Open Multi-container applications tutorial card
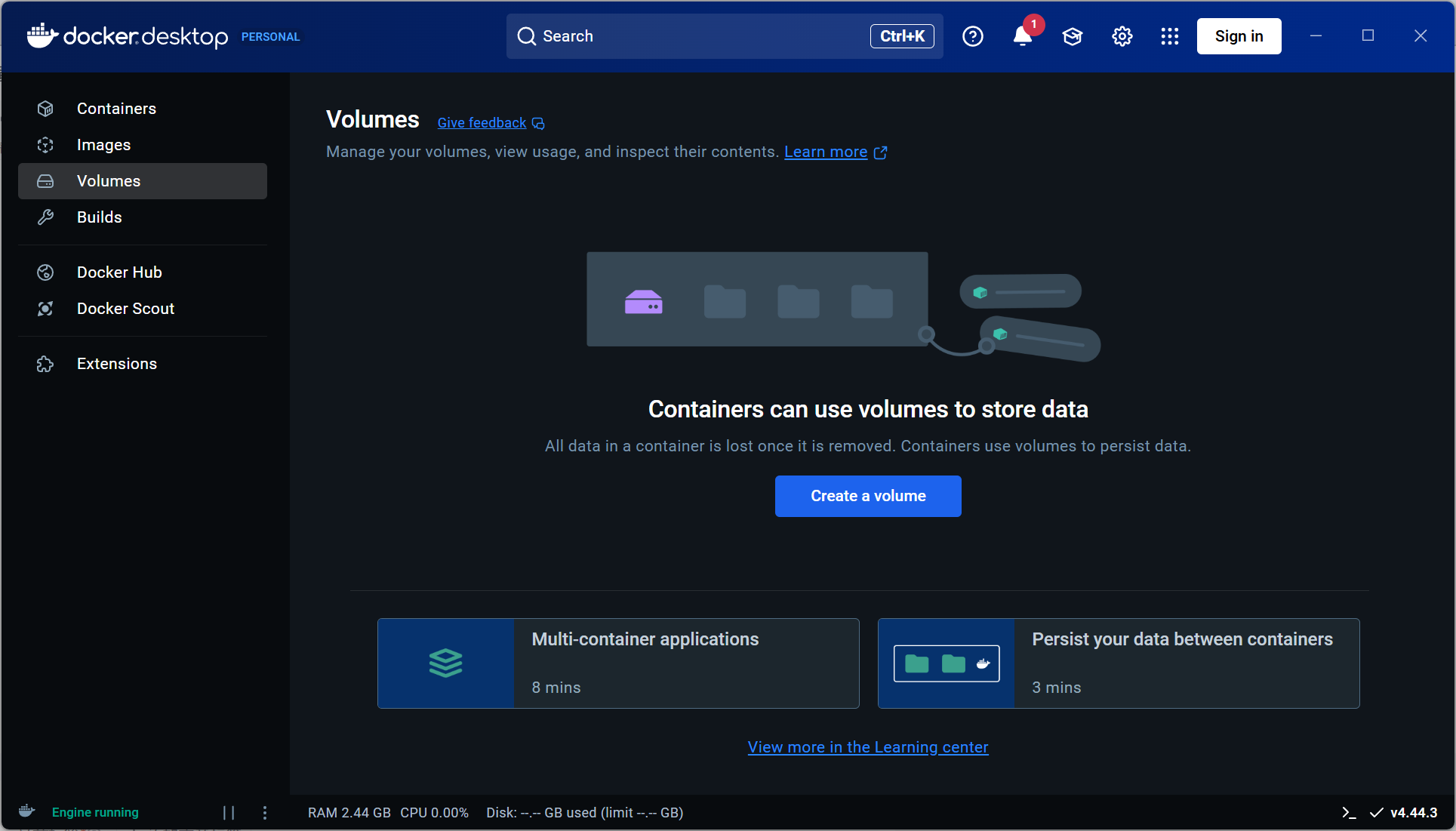Screen dimensions: 1456x831 (618, 663)
